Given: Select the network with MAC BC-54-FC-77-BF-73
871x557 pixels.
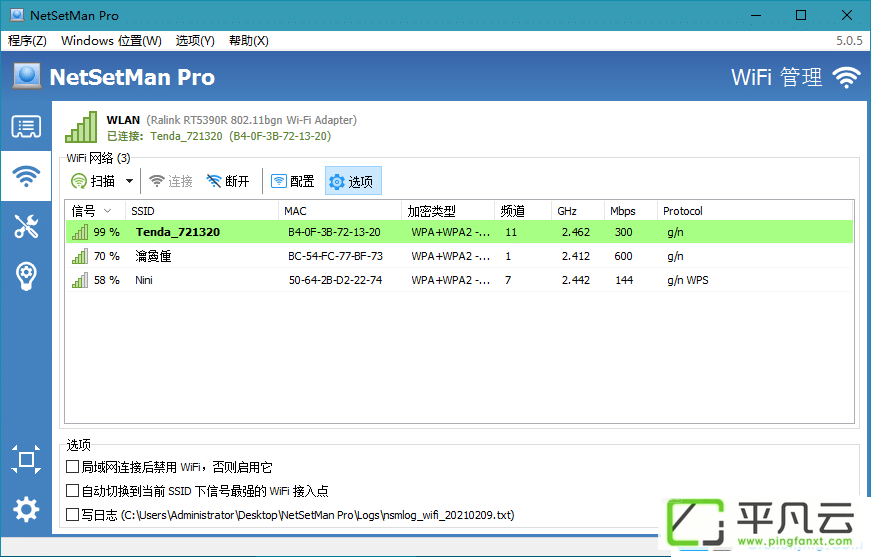Looking at the screenshot, I should [459, 256].
